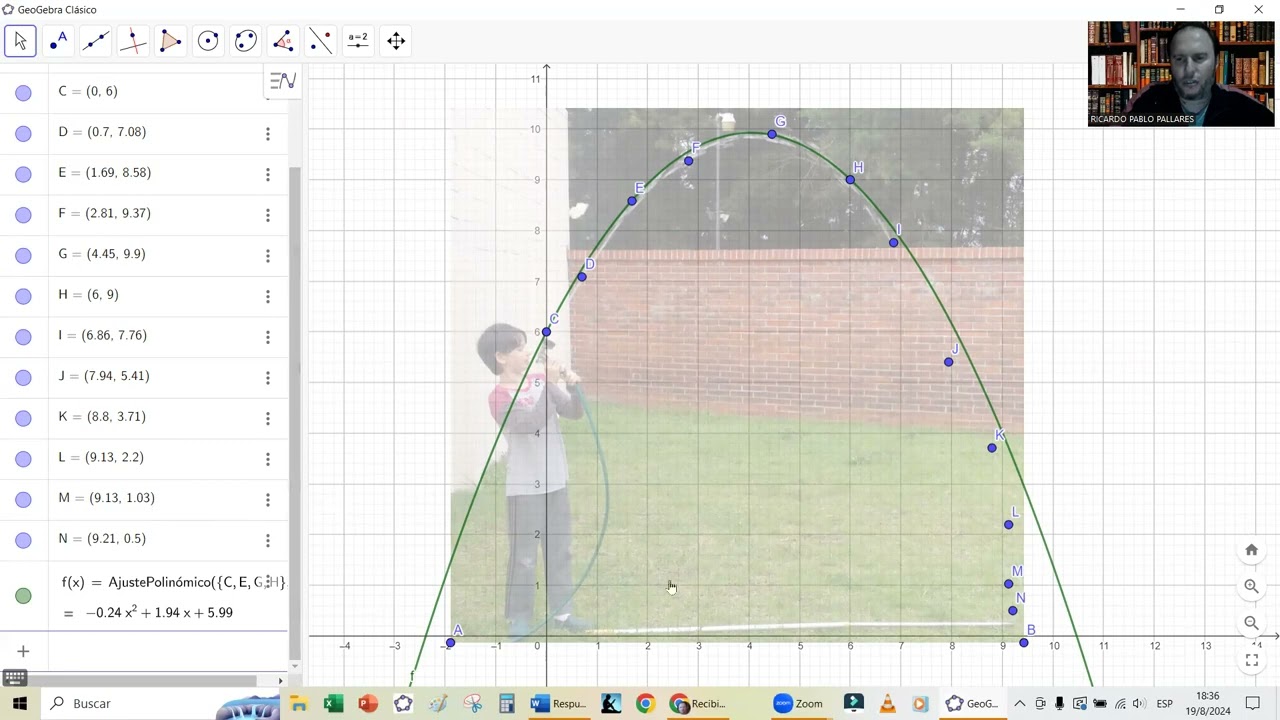Open the algebra view style bar

click(x=283, y=81)
